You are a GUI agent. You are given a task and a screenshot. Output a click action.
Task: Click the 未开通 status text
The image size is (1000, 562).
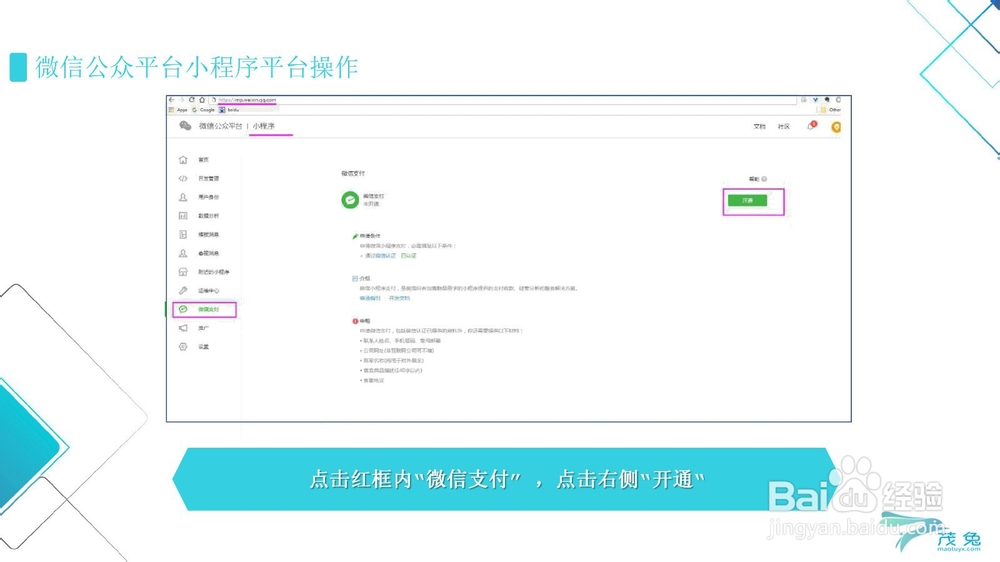pyautogui.click(x=371, y=204)
